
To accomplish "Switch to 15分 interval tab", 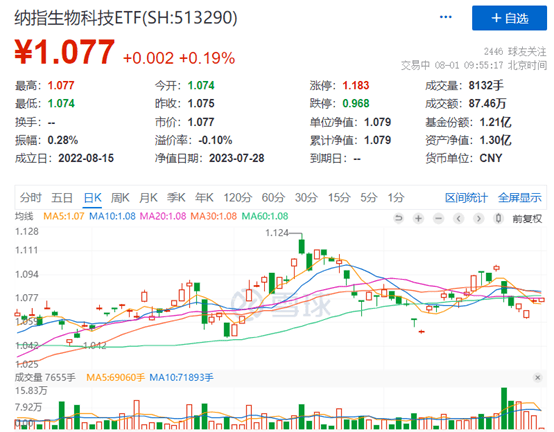I will coord(339,197).
